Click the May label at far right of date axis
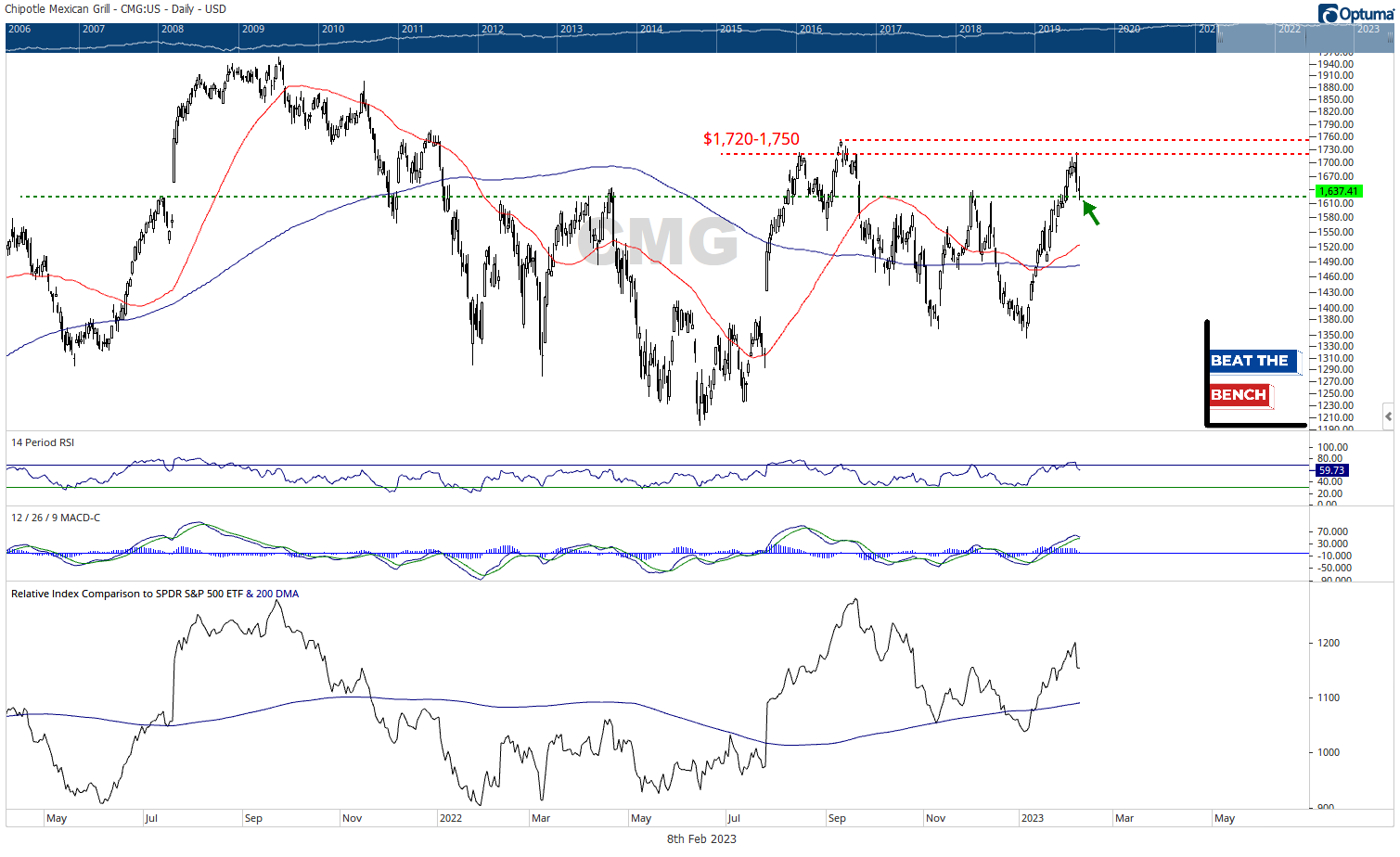Viewport: 1400px width, 857px height. point(1225,818)
